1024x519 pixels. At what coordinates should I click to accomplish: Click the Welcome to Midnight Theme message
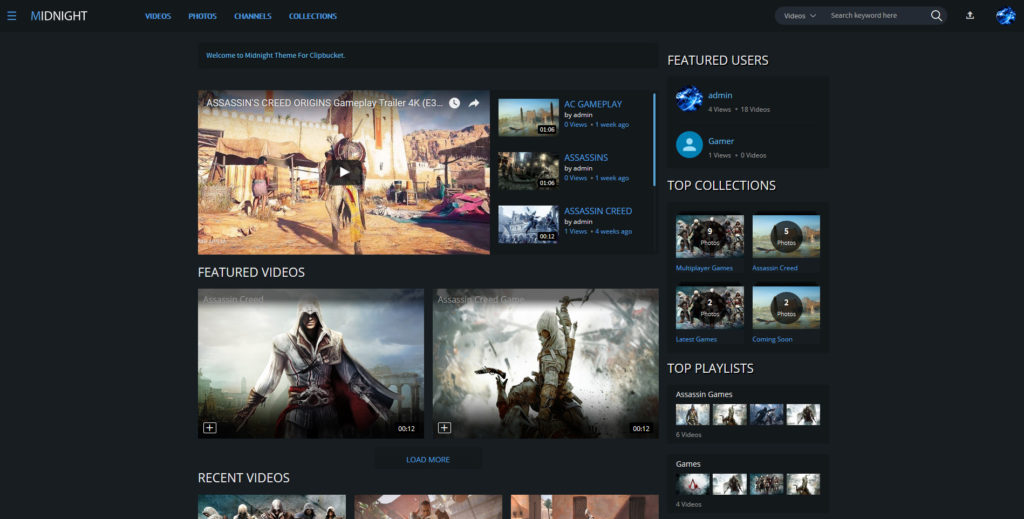(x=276, y=55)
